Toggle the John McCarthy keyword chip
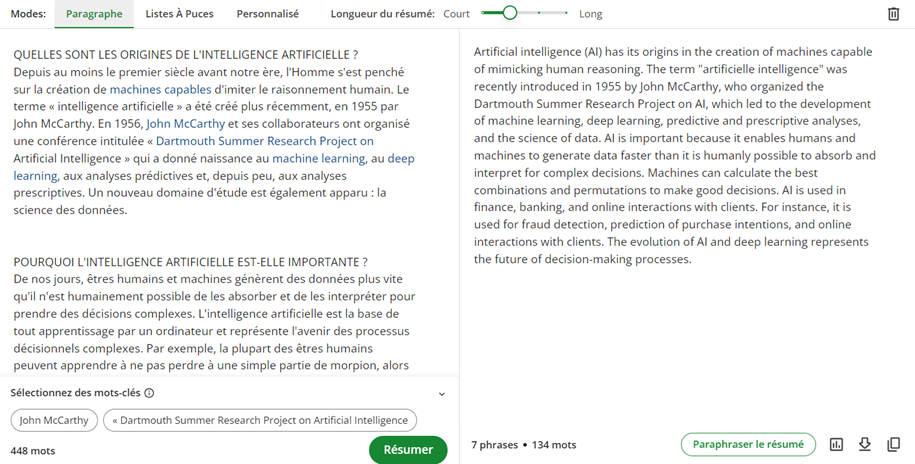915x464 pixels. [x=54, y=420]
